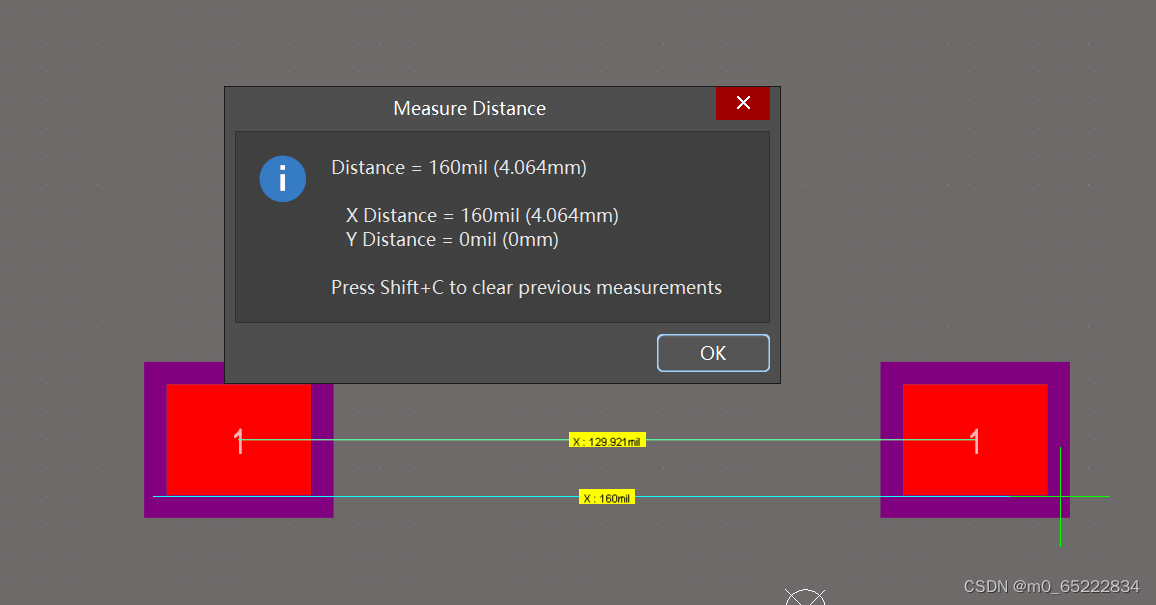Click the Measure Distance title bar

coord(470,108)
